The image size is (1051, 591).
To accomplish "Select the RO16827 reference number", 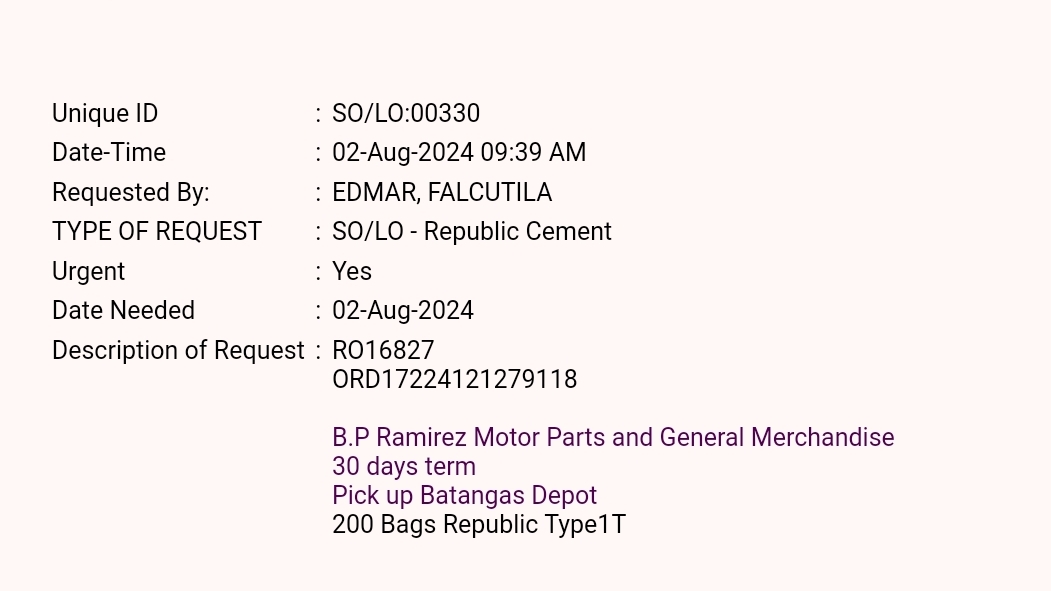I will [x=383, y=351].
